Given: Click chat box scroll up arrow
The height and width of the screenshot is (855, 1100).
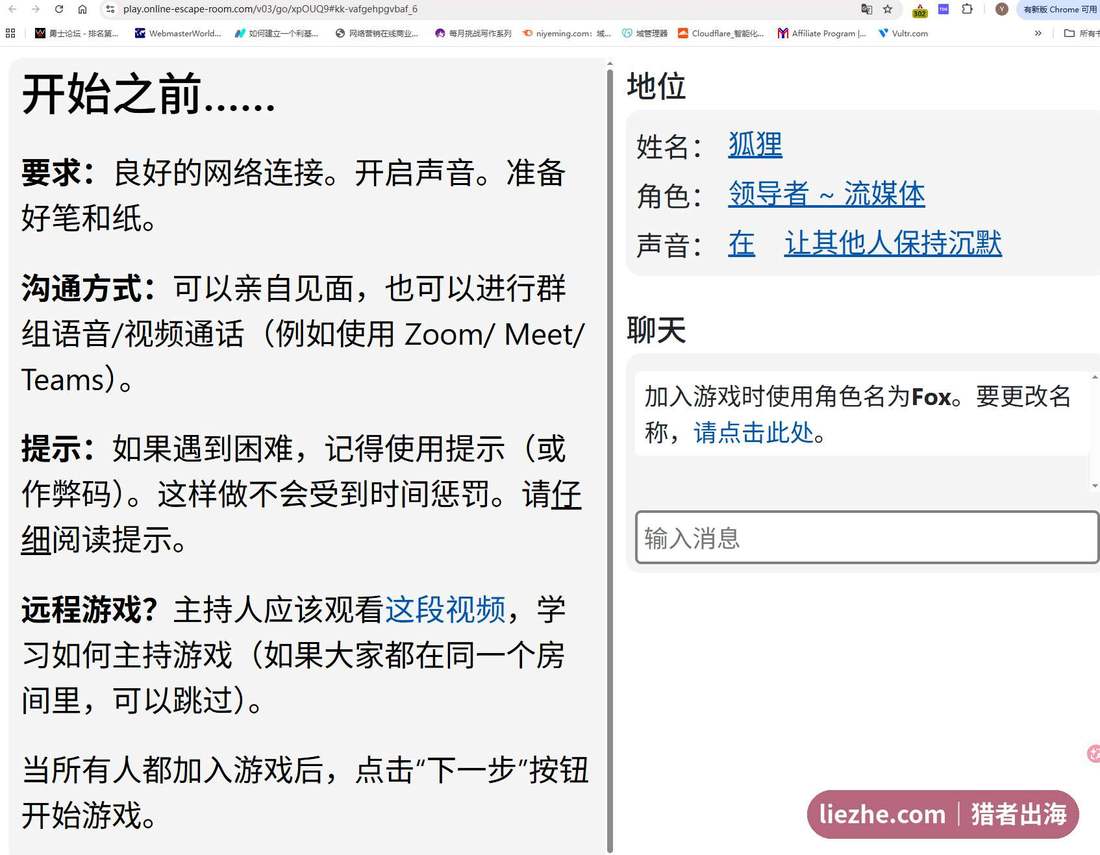Looking at the screenshot, I should click(1094, 377).
